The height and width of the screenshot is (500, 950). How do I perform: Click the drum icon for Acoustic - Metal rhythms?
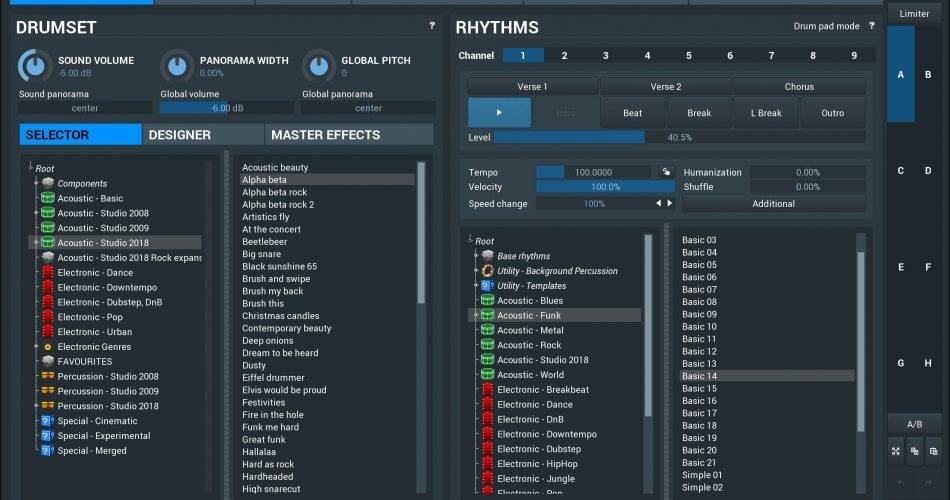point(488,330)
